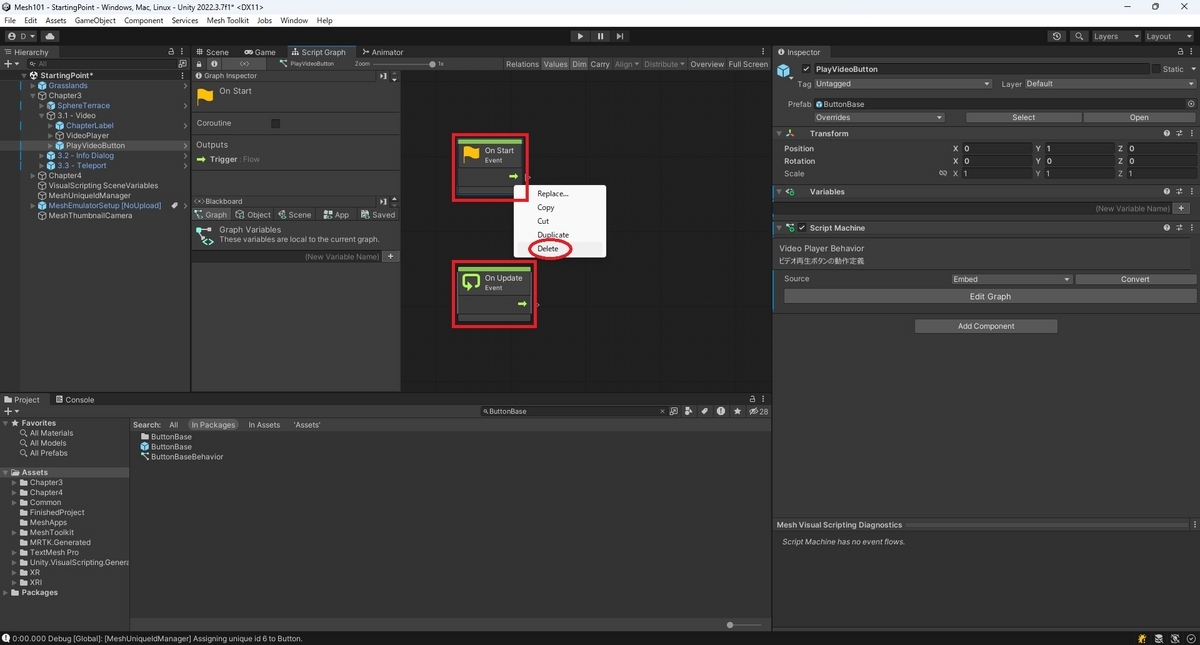Open Hierarchy search window icon
Screen dimensions: 1200x645
coord(182,63)
